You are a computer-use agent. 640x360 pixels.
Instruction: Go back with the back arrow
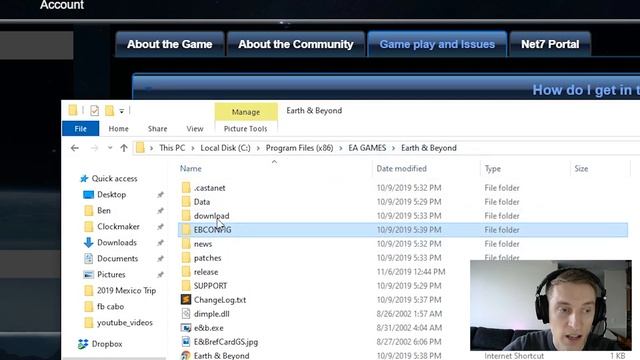[x=75, y=148]
